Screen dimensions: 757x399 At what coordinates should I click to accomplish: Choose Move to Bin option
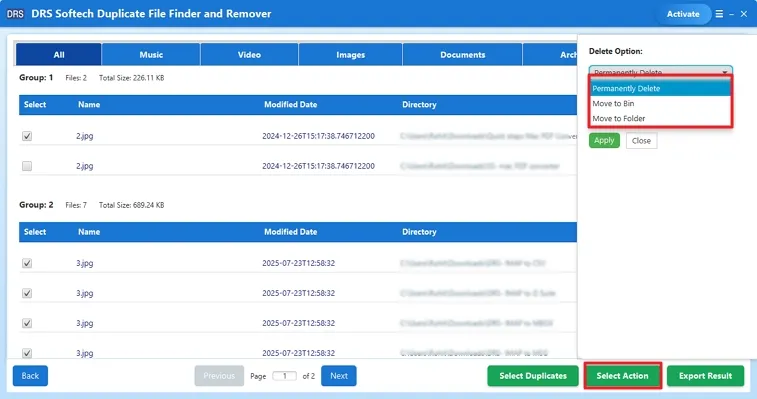pyautogui.click(x=660, y=103)
